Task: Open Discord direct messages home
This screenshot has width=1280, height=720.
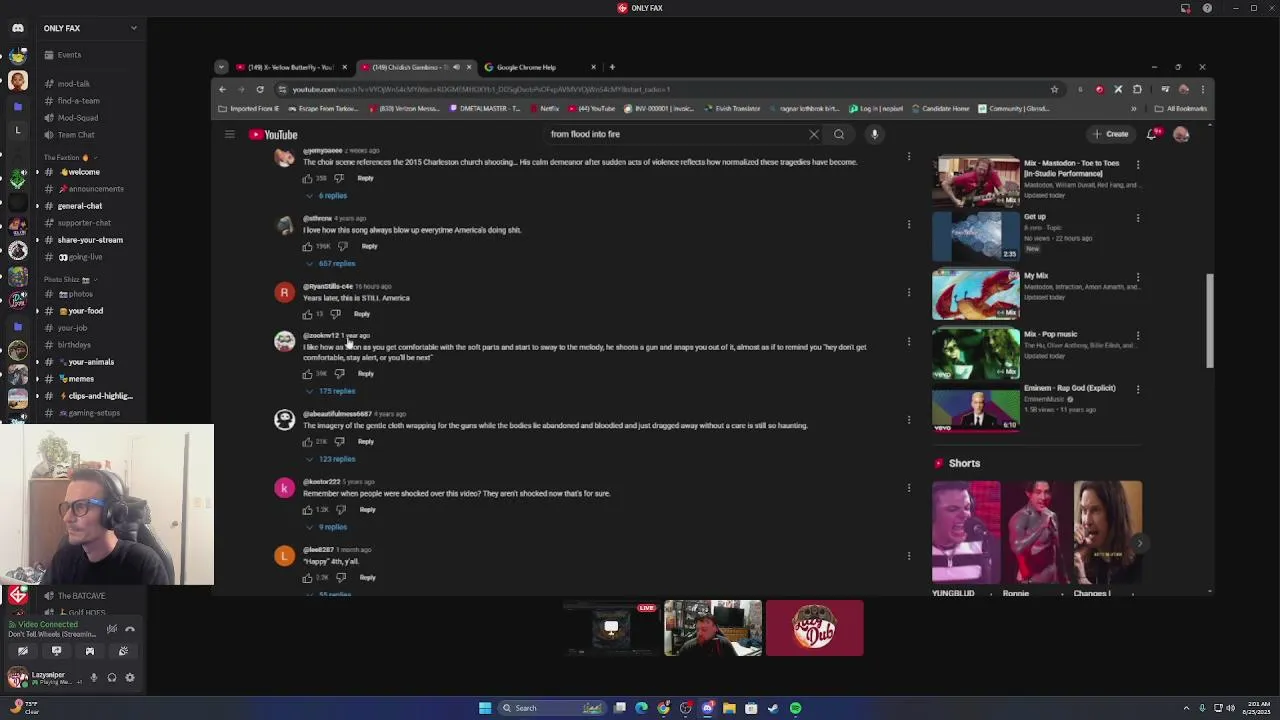Action: tap(17, 28)
